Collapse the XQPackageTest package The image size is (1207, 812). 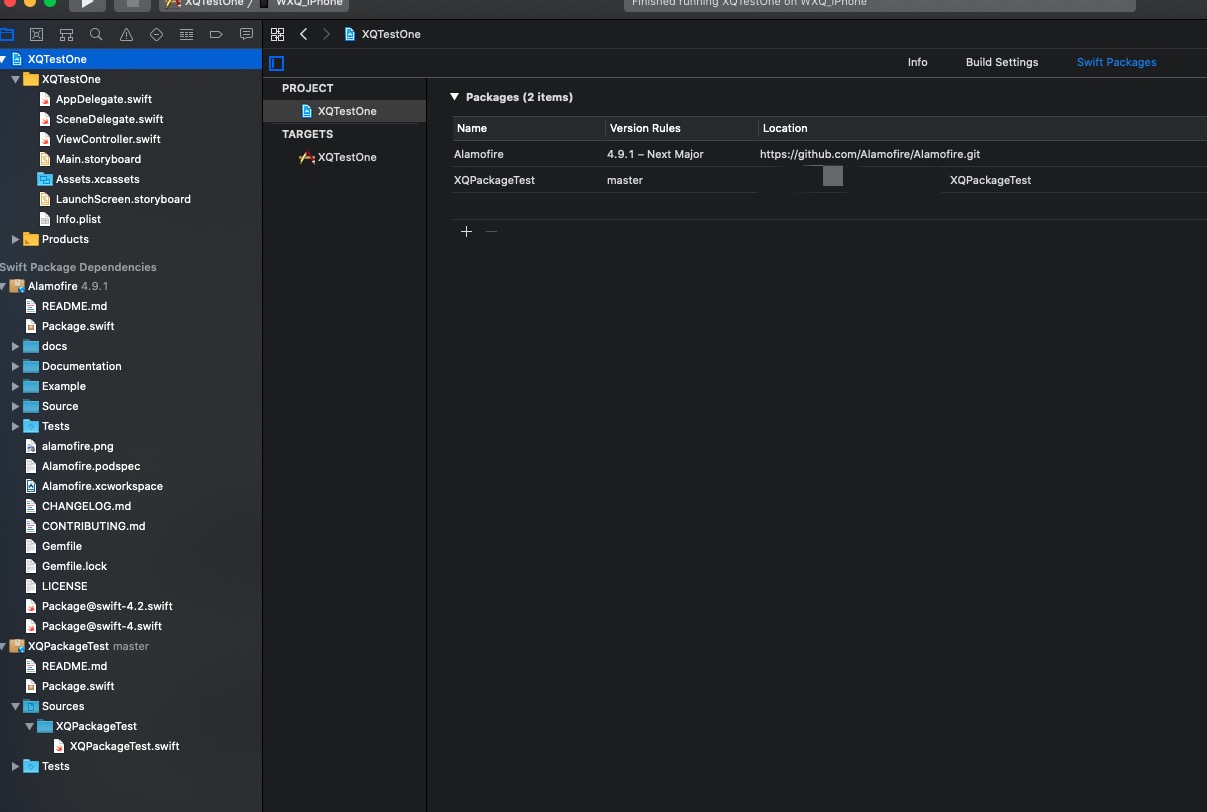pyautogui.click(x=3, y=646)
